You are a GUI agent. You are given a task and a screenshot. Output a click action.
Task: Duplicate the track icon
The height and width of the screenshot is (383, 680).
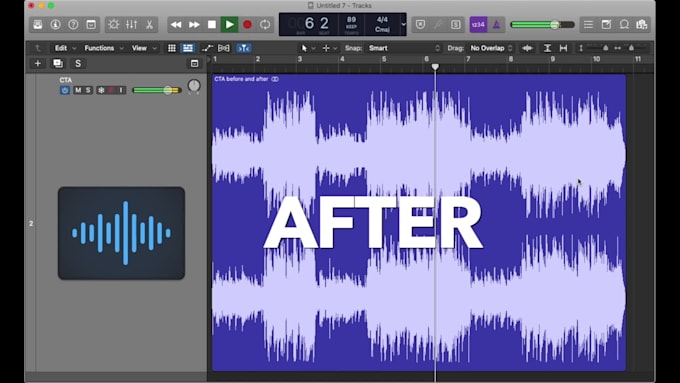58,64
